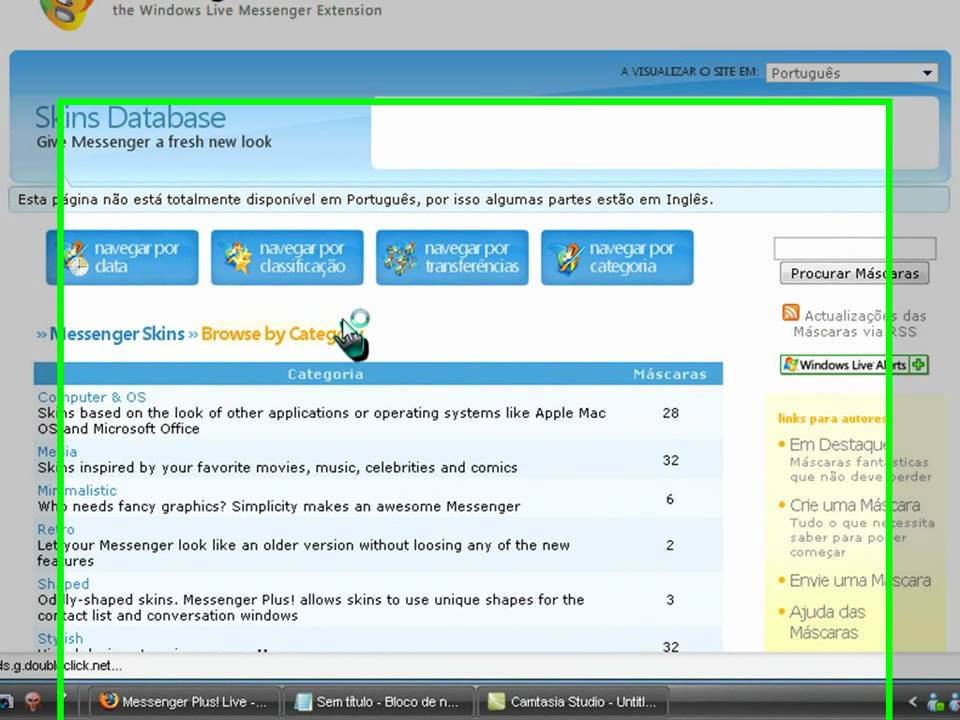
Task: Open the Browse by Category breadcrumb link
Action: pyautogui.click(x=282, y=334)
